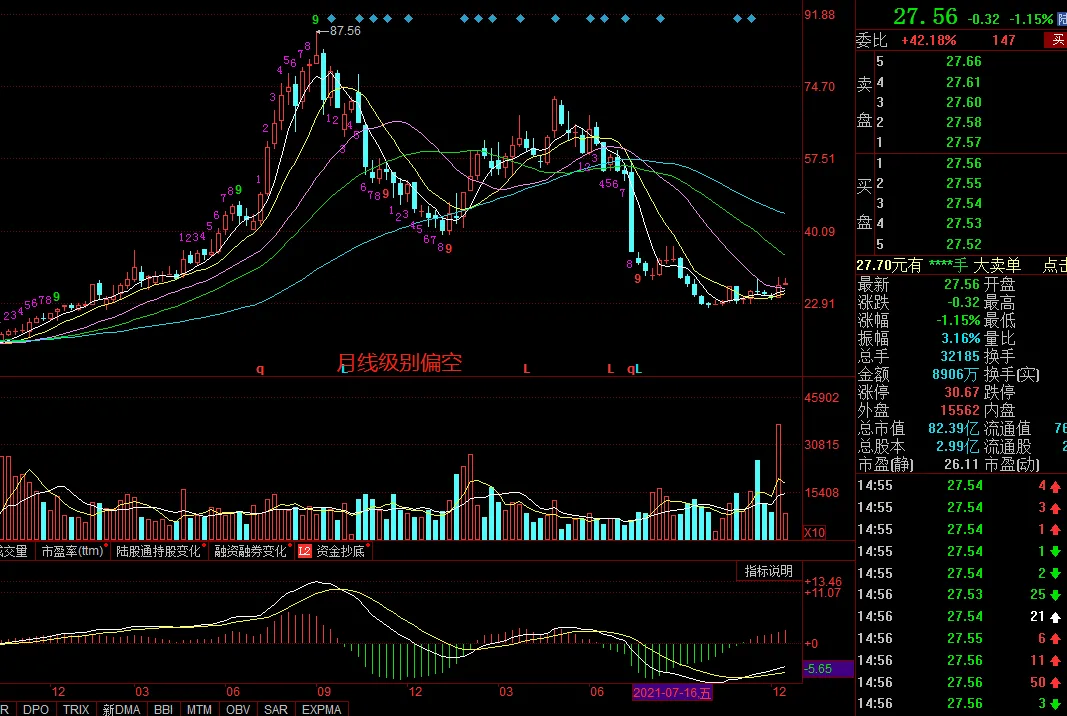Click the 总手 value 32185
Viewport: 1067px width, 716px height.
[959, 356]
